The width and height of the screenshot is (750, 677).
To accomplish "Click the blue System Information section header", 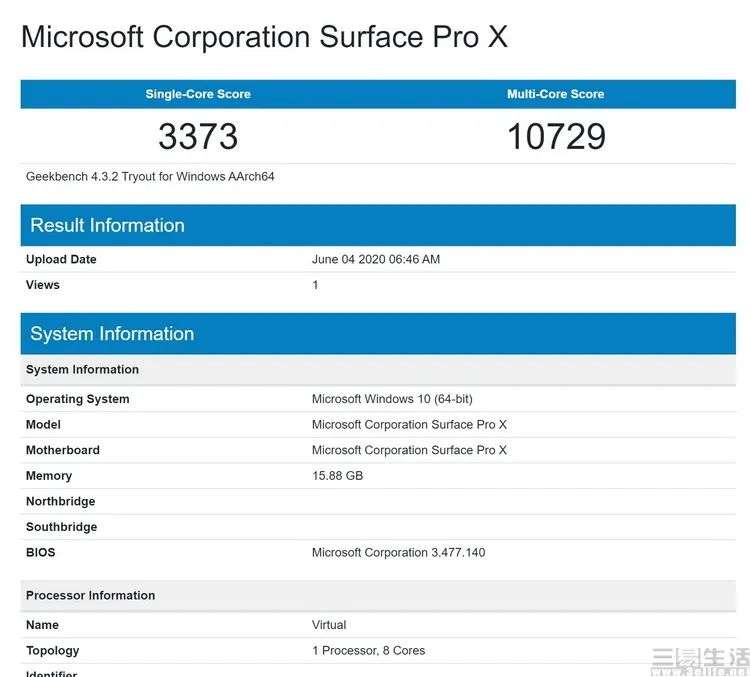I will (112, 334).
